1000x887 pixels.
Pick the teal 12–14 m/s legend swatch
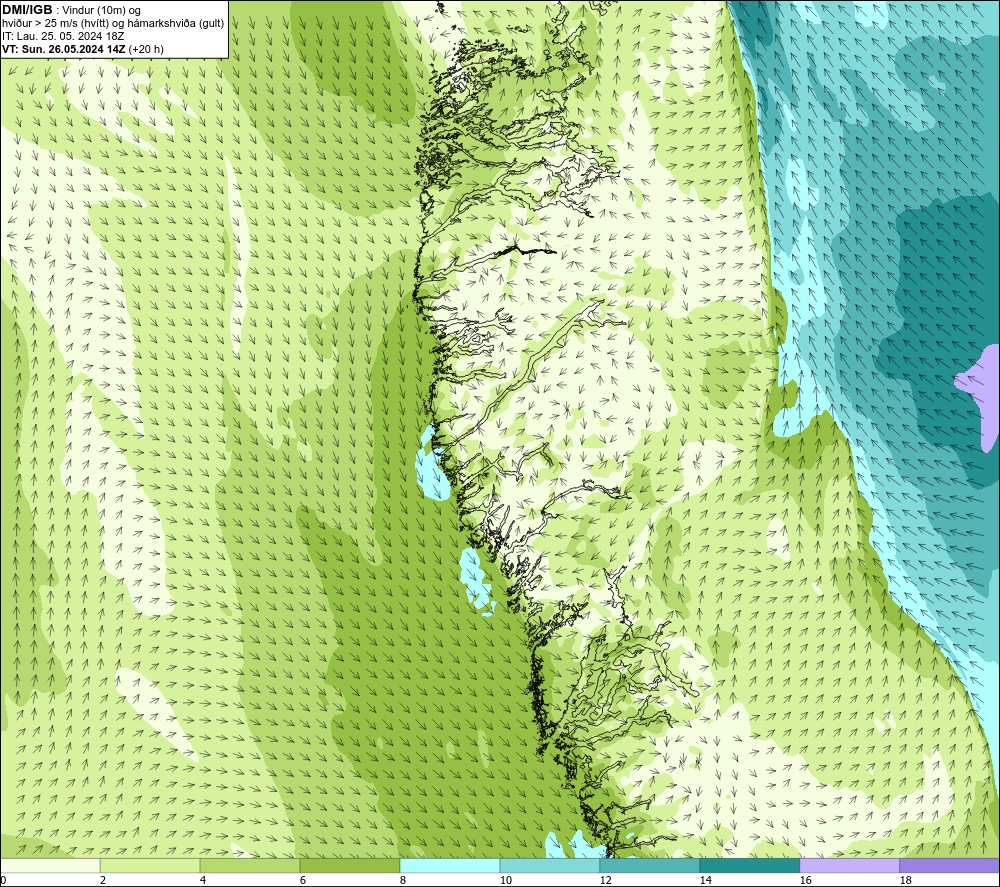(x=650, y=866)
